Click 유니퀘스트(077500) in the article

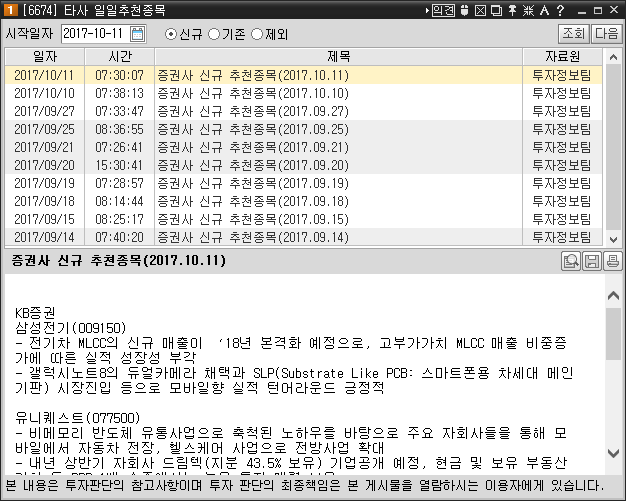(77, 418)
